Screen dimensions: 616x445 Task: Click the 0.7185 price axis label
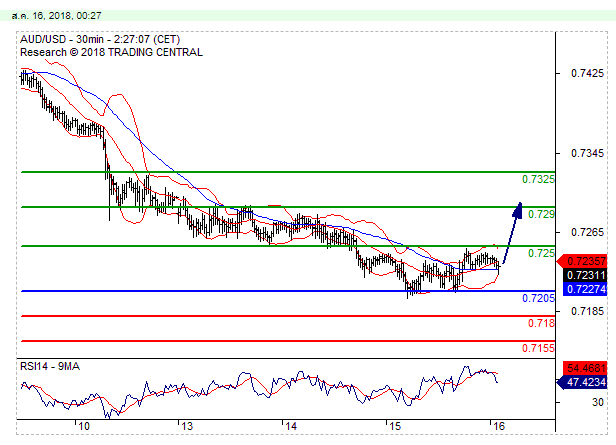click(x=587, y=311)
